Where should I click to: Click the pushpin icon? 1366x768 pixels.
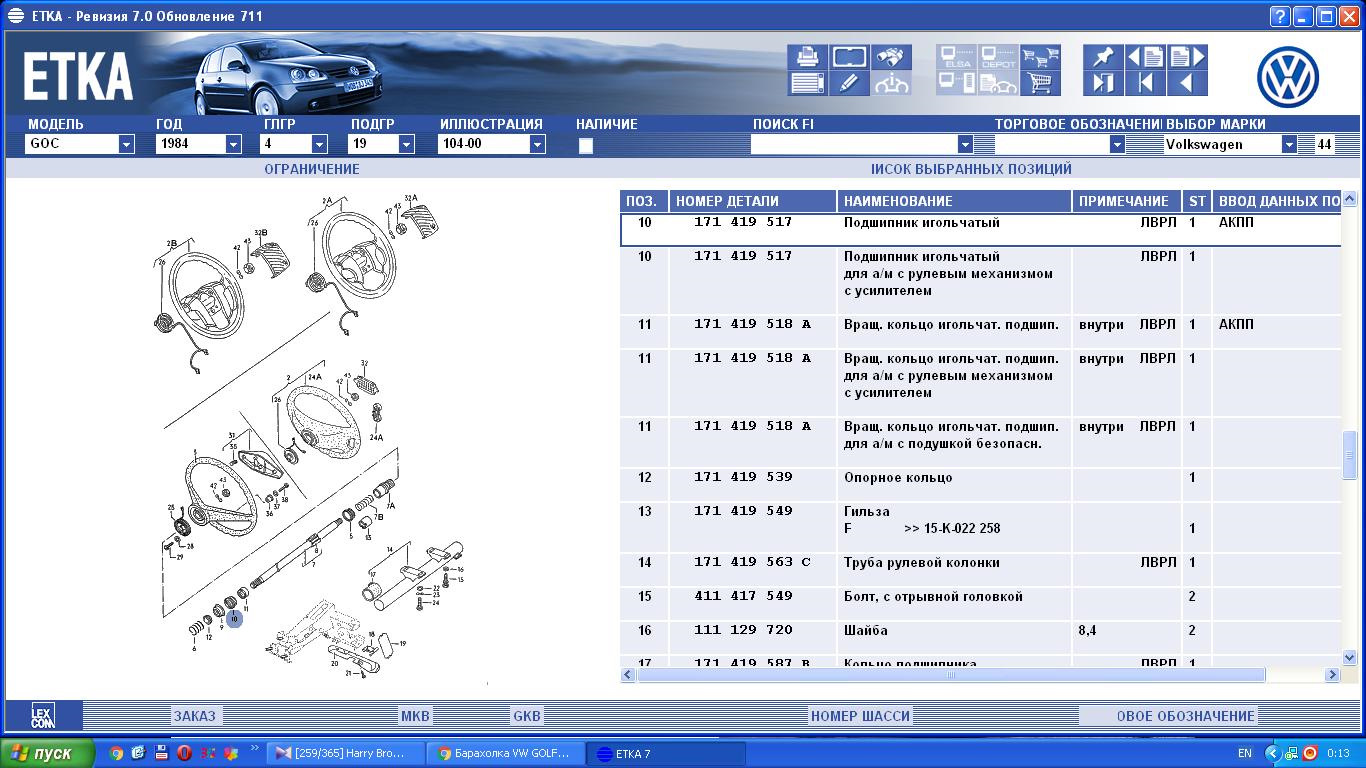tap(1103, 57)
